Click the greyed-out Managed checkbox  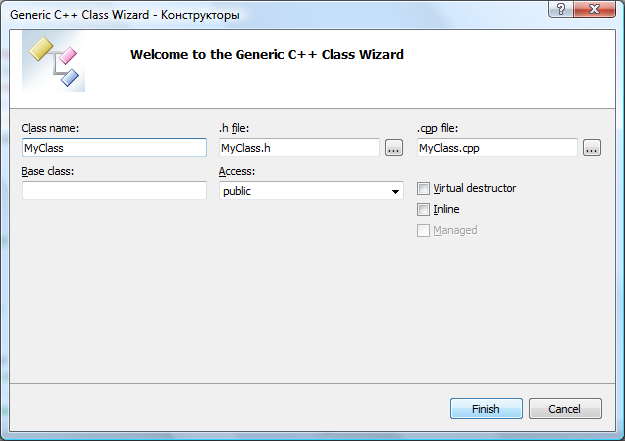(x=423, y=230)
